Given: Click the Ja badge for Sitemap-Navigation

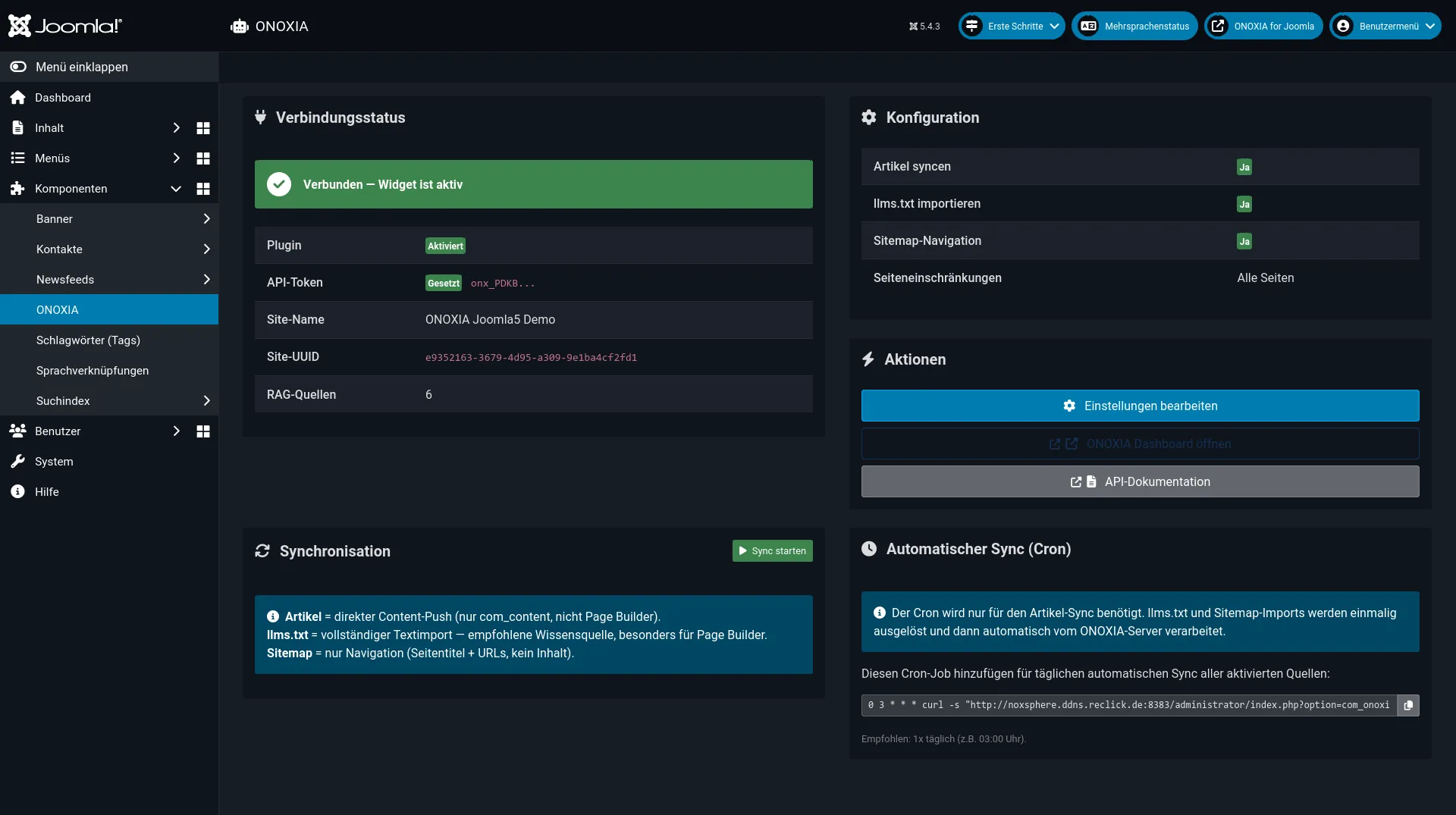Looking at the screenshot, I should coord(1244,241).
